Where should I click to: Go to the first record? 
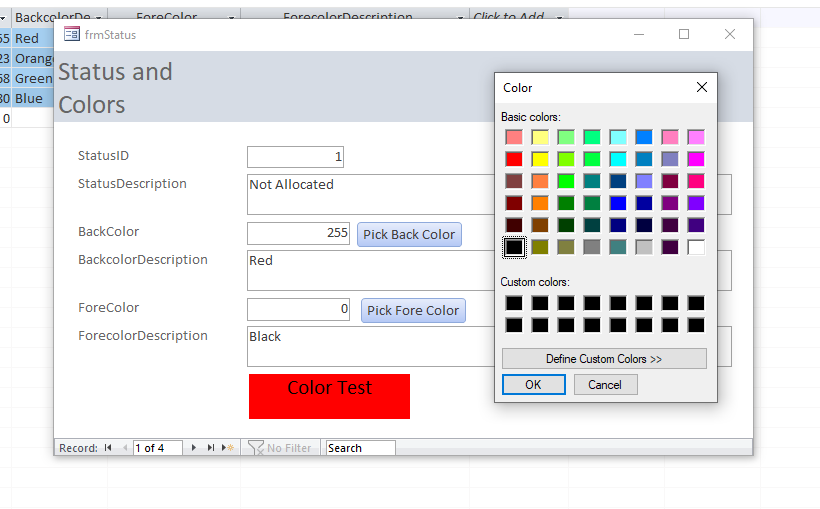coord(108,448)
